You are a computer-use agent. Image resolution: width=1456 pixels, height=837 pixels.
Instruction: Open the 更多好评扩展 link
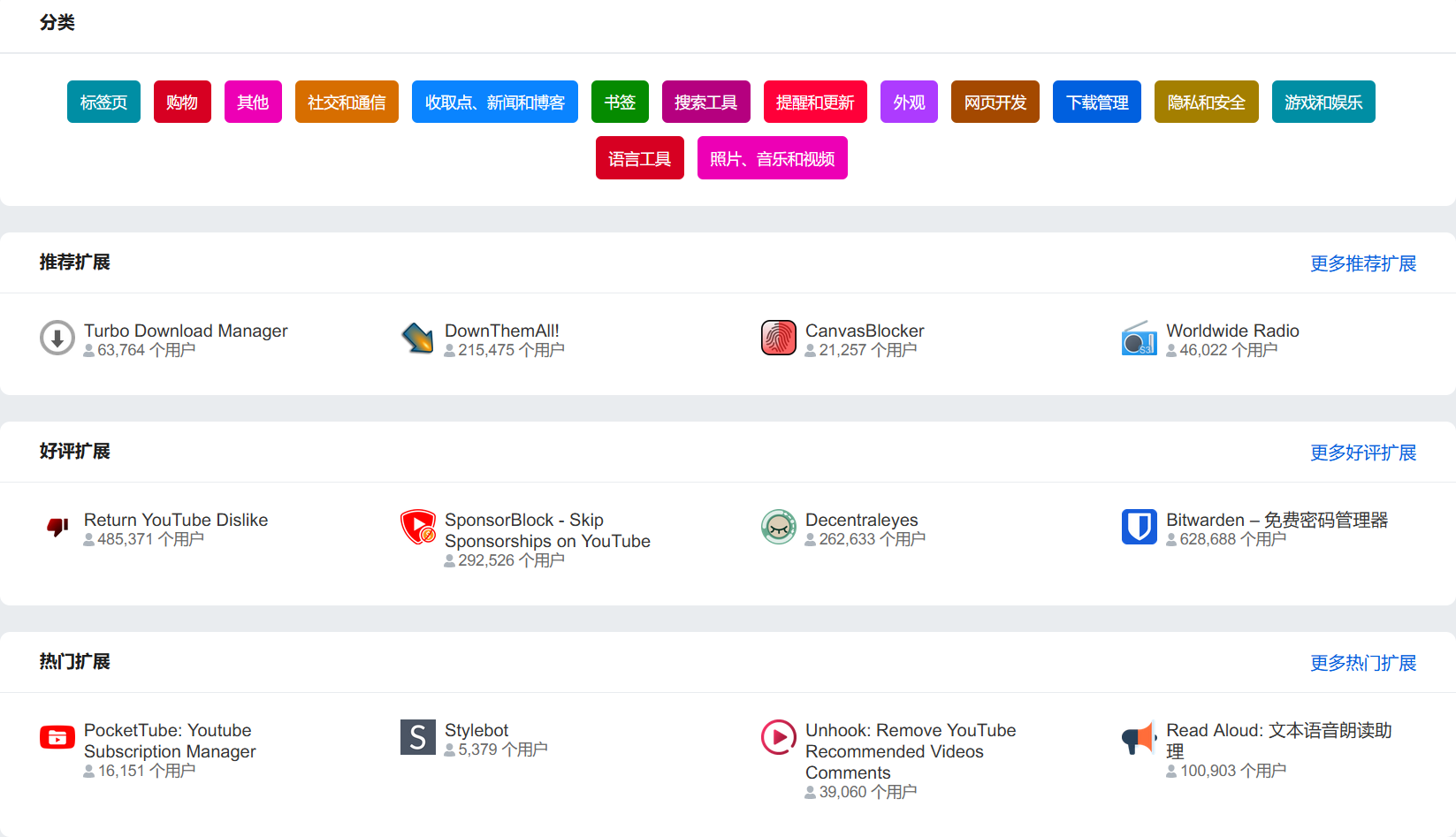[1362, 453]
